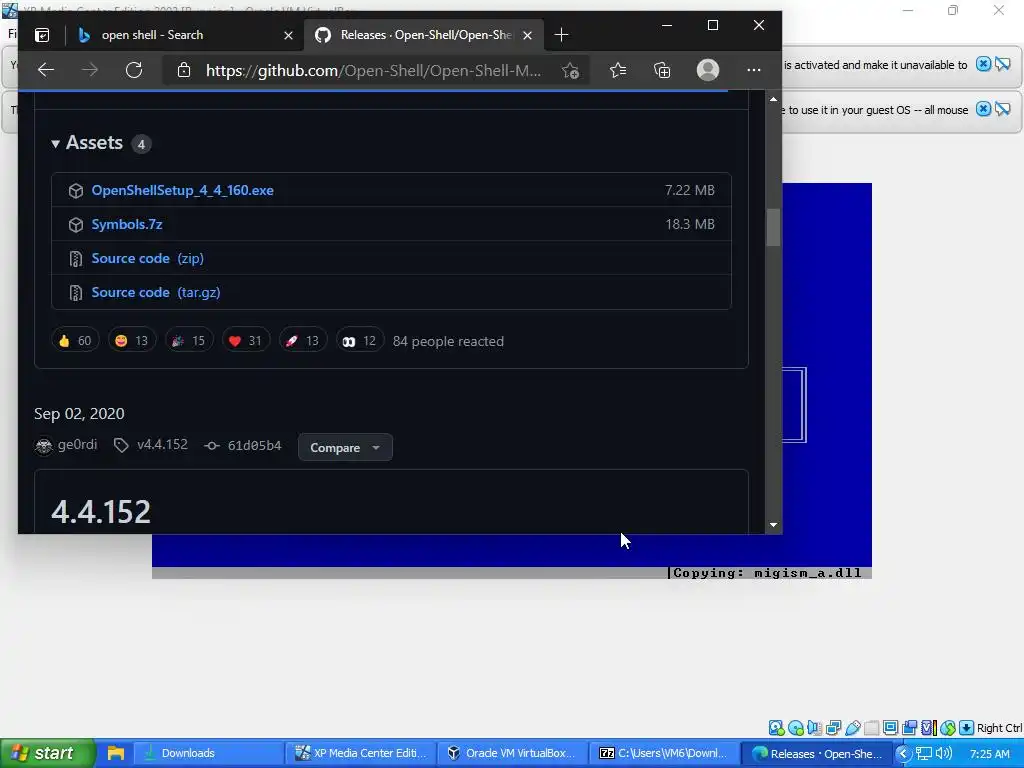Image resolution: width=1024 pixels, height=768 pixels.
Task: Click VirtualBox network adapters status icon
Action: [x=834, y=728]
